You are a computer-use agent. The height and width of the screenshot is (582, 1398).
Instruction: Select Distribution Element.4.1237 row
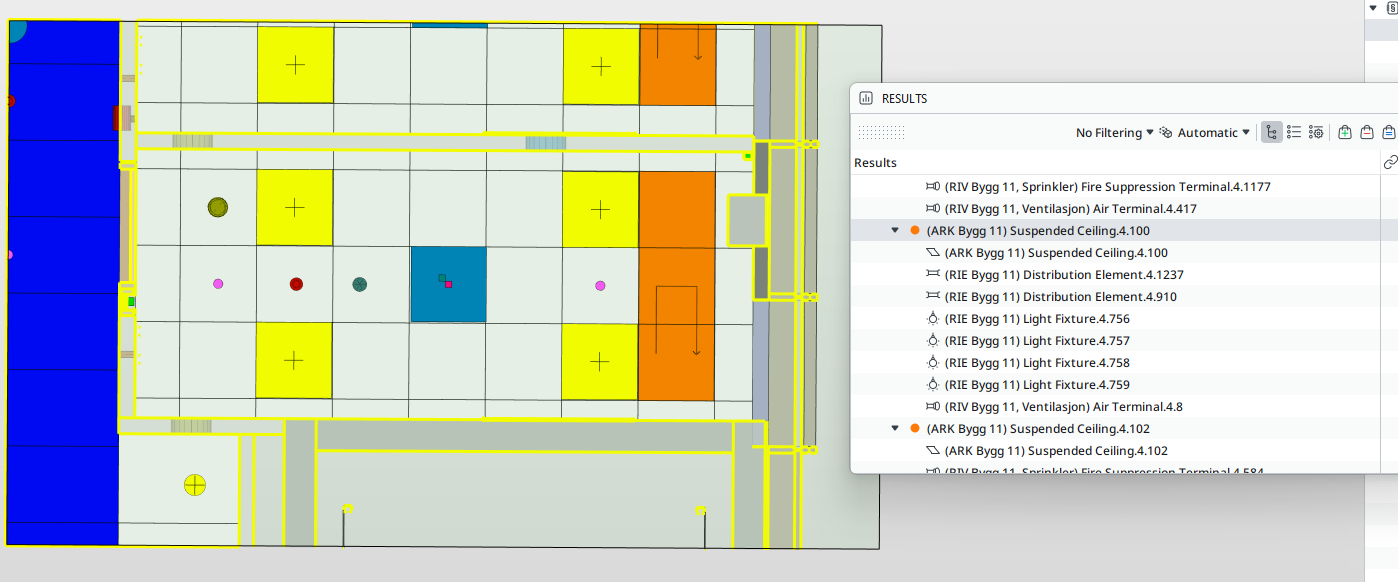1115,275
